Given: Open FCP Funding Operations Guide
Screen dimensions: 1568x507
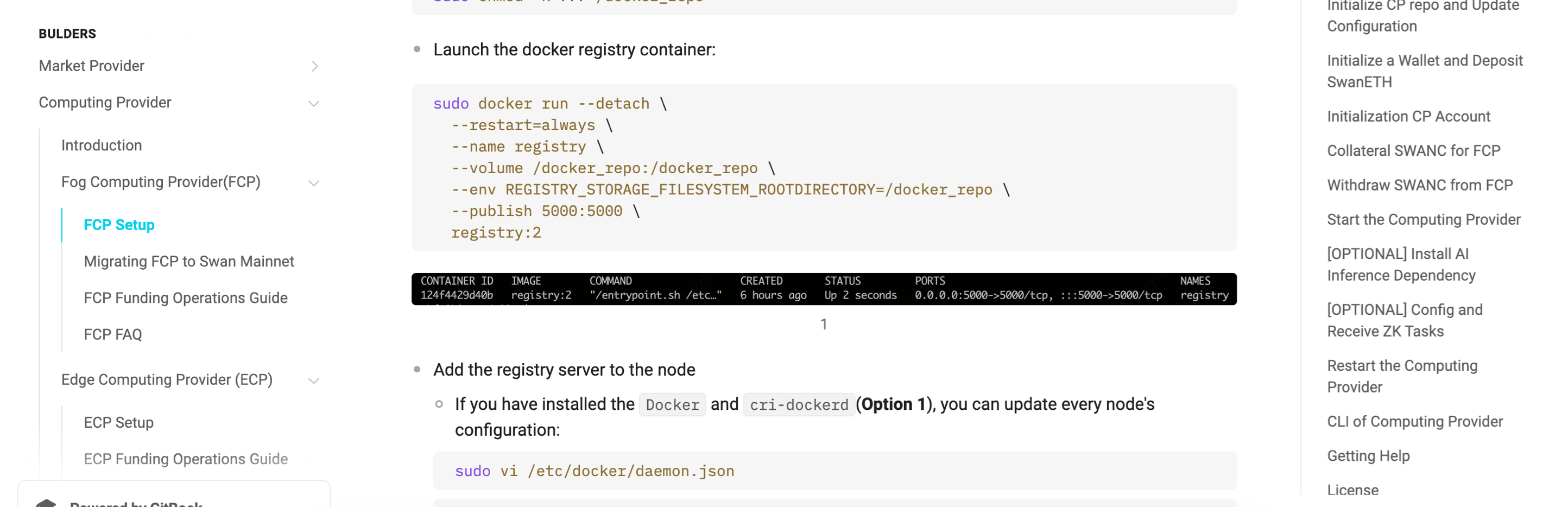Looking at the screenshot, I should pos(186,297).
